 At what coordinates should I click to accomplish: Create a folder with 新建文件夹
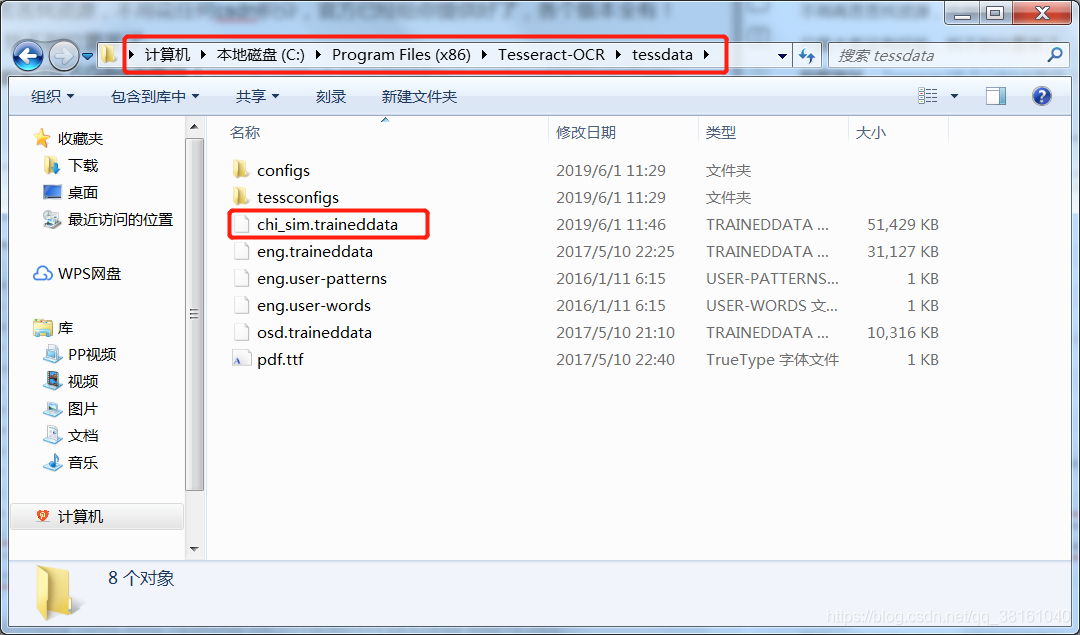[419, 96]
